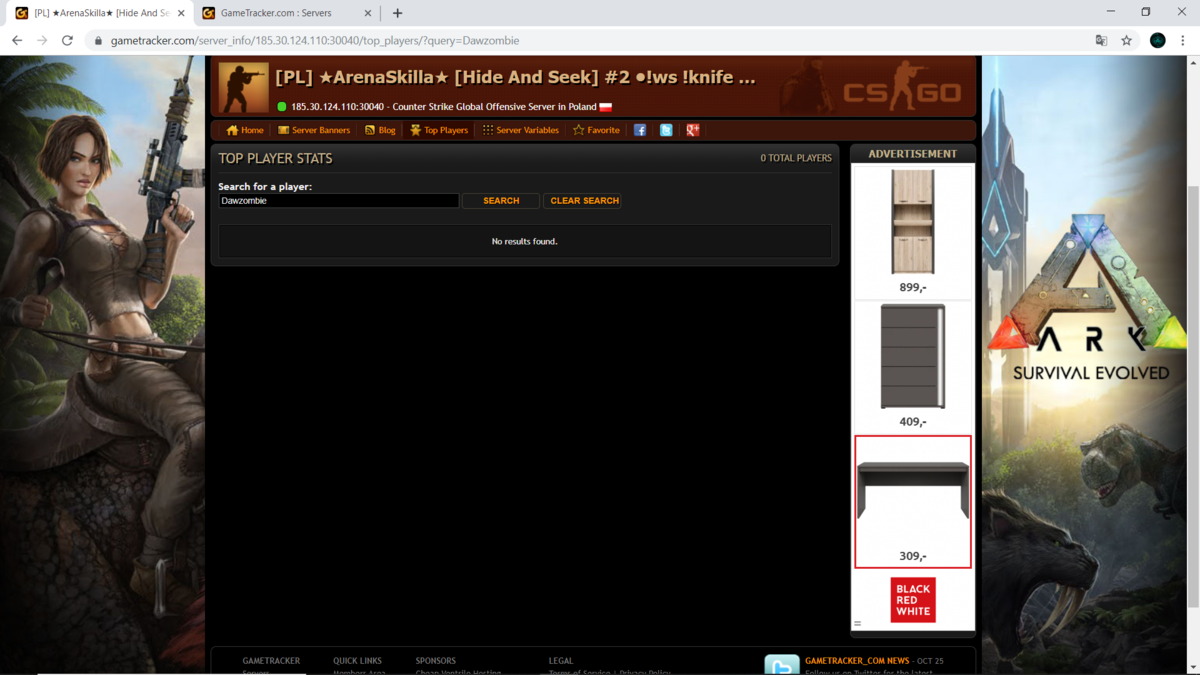Focus the player search field containing Dawzombie
1200x675 pixels.
tap(339, 201)
